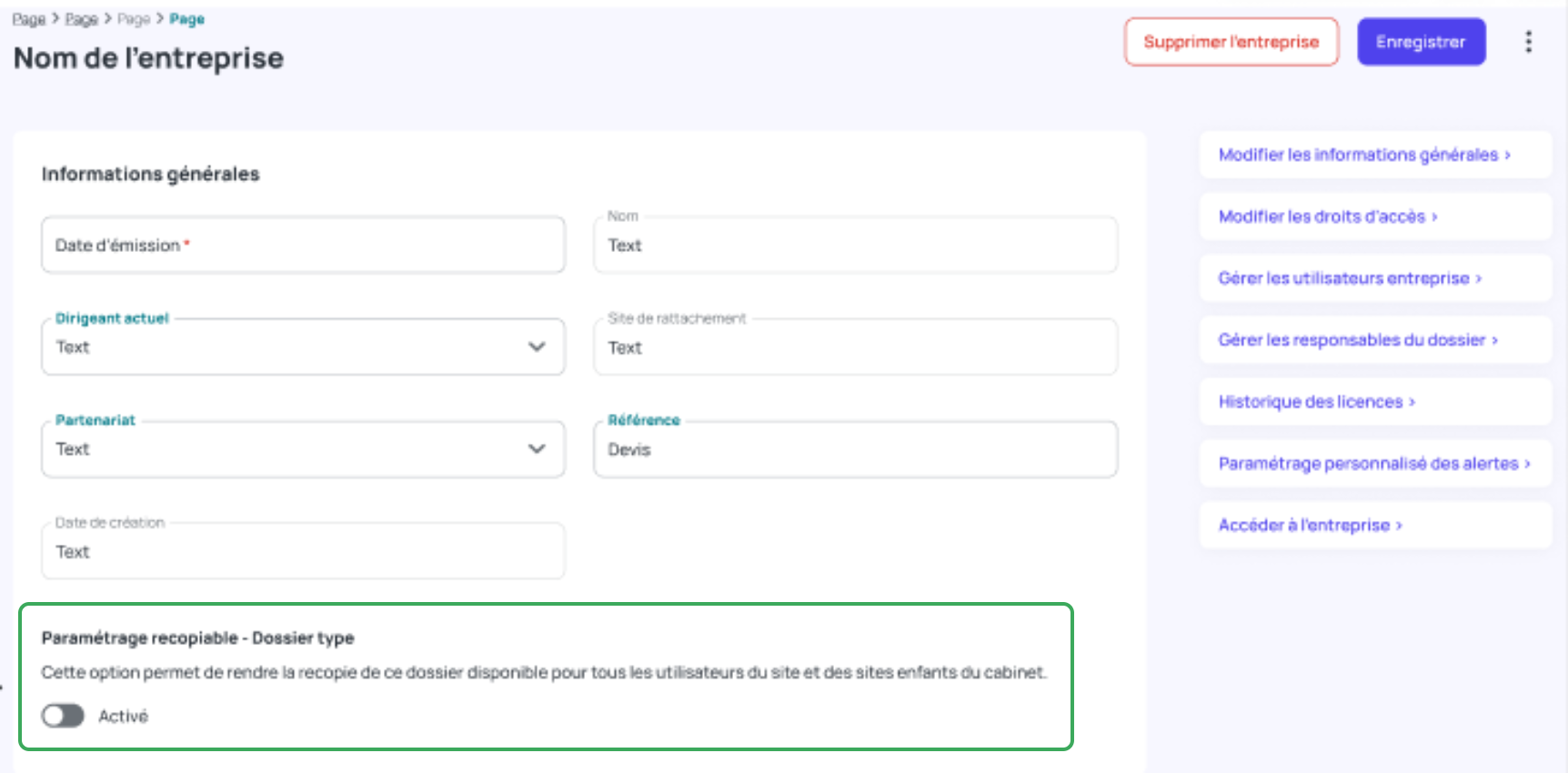This screenshot has height=773, width=1568.
Task: Open Modifier les droits d'accès
Action: click(1327, 216)
